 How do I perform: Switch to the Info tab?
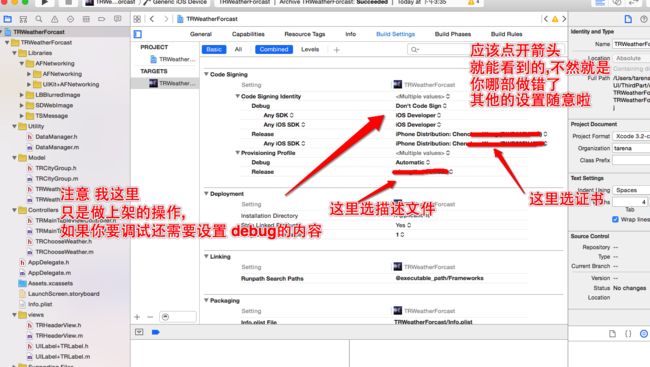click(350, 34)
